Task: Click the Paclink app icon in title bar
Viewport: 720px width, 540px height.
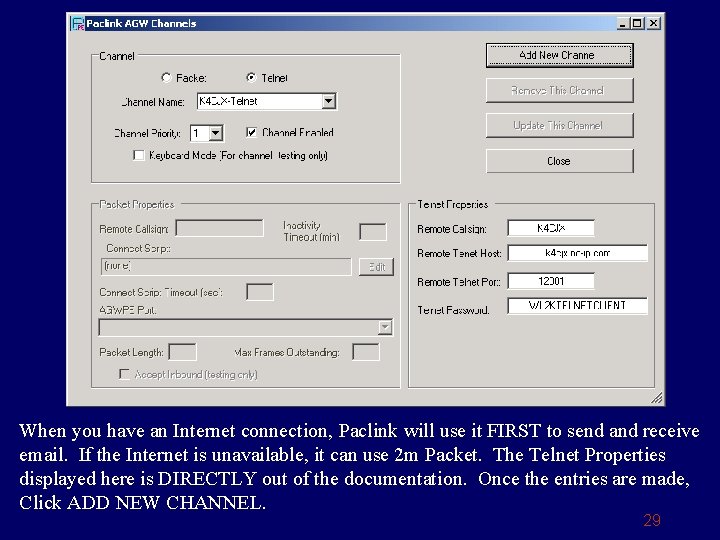Action: point(78,23)
